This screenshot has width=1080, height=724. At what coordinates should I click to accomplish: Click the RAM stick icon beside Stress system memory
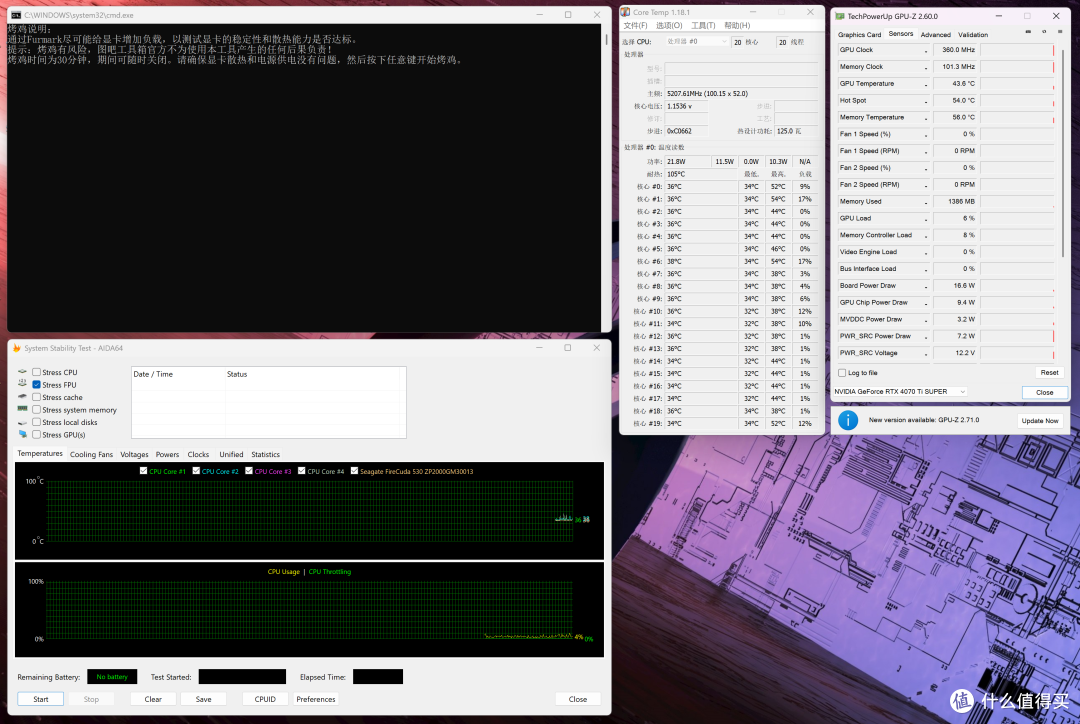[x=23, y=409]
